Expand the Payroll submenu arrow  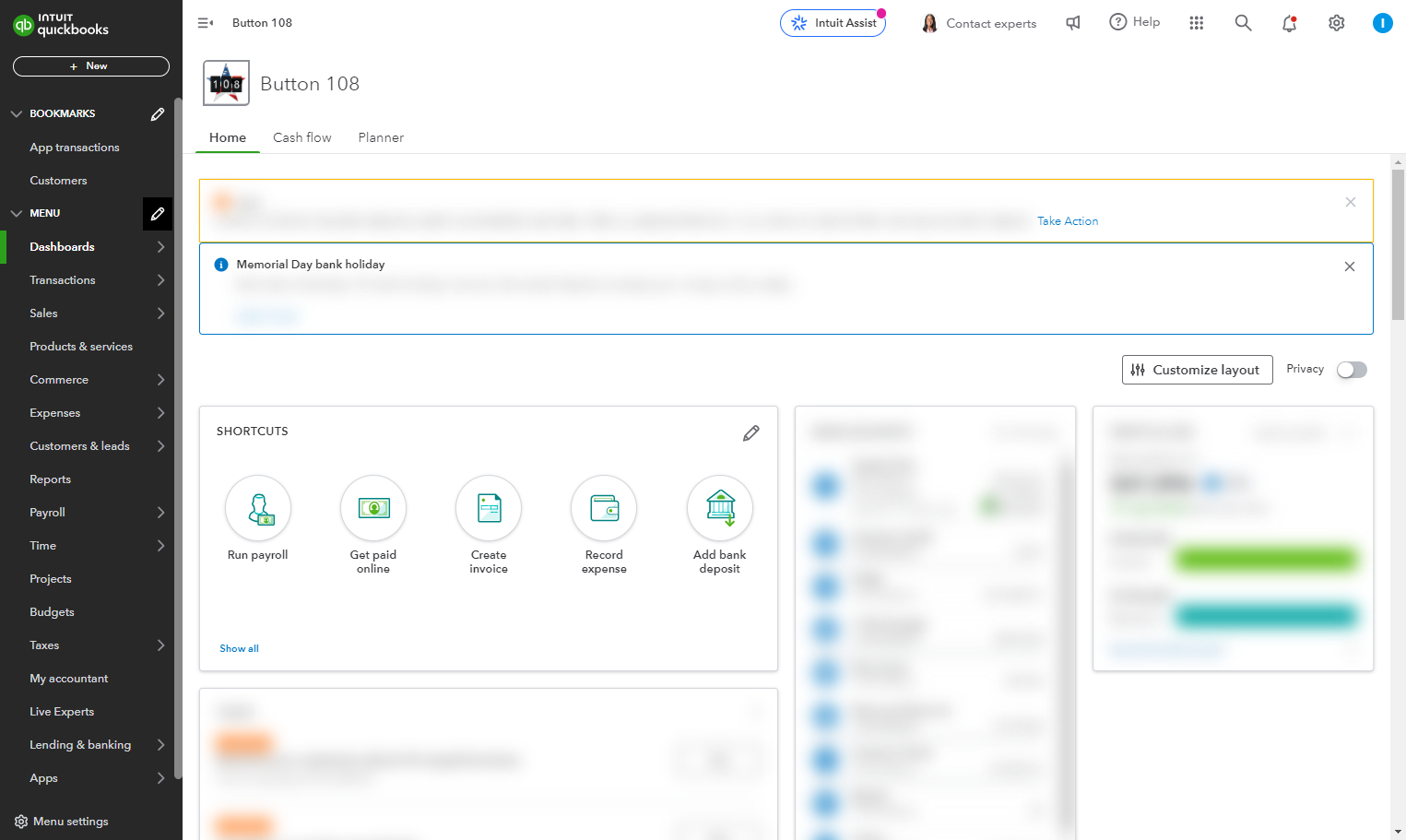160,513
